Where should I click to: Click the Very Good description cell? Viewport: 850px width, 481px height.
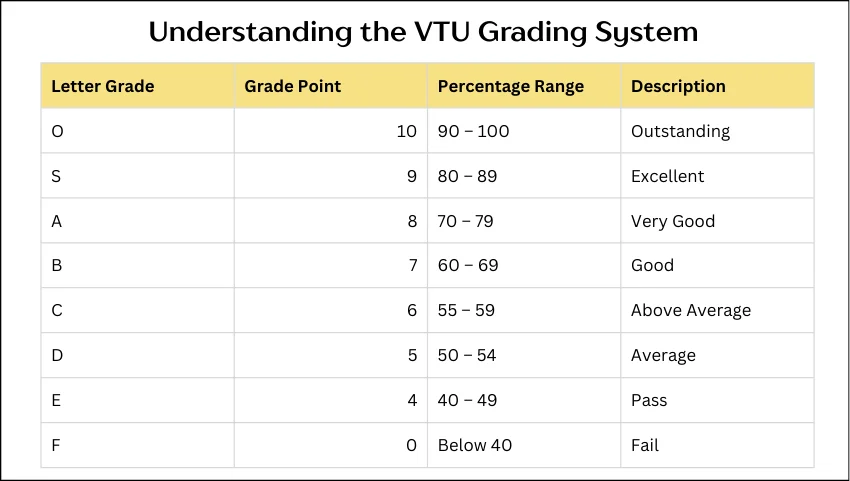click(673, 221)
